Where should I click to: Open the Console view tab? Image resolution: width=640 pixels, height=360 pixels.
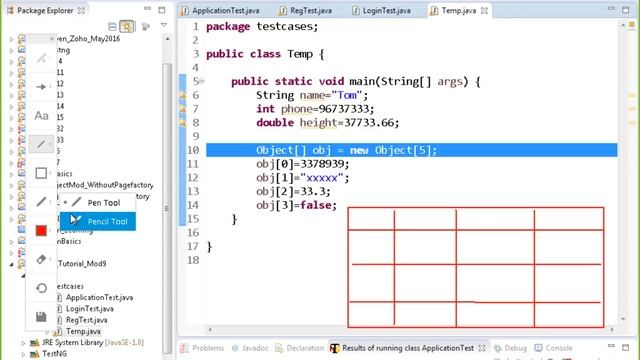click(553, 348)
